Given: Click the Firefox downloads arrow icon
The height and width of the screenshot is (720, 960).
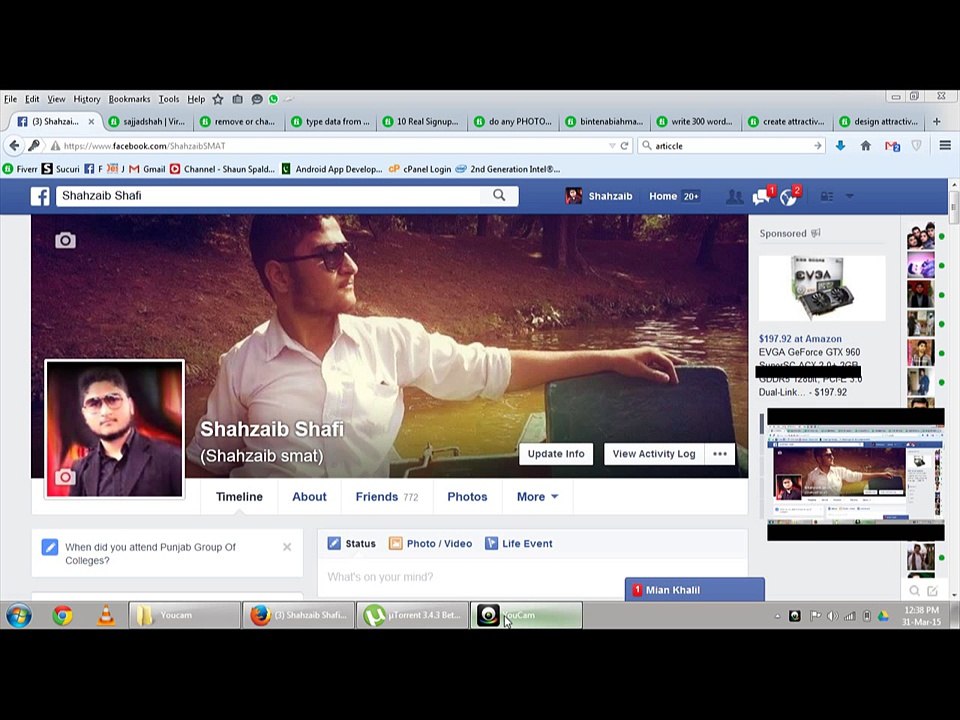Looking at the screenshot, I should [x=841, y=146].
